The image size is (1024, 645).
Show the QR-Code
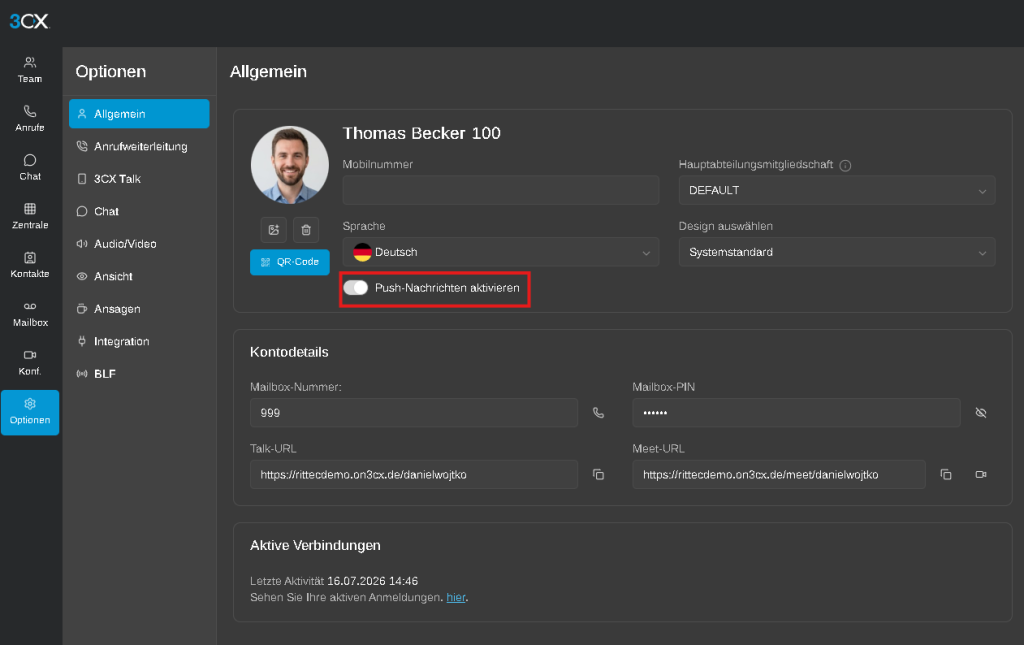pyautogui.click(x=290, y=262)
